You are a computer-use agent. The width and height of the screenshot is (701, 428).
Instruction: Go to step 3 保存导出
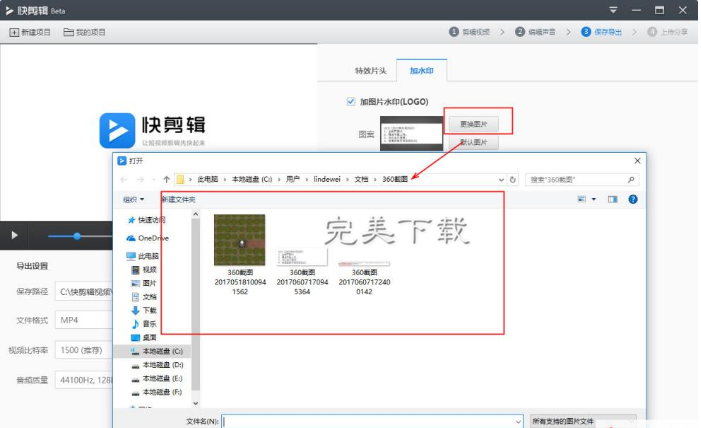601,32
